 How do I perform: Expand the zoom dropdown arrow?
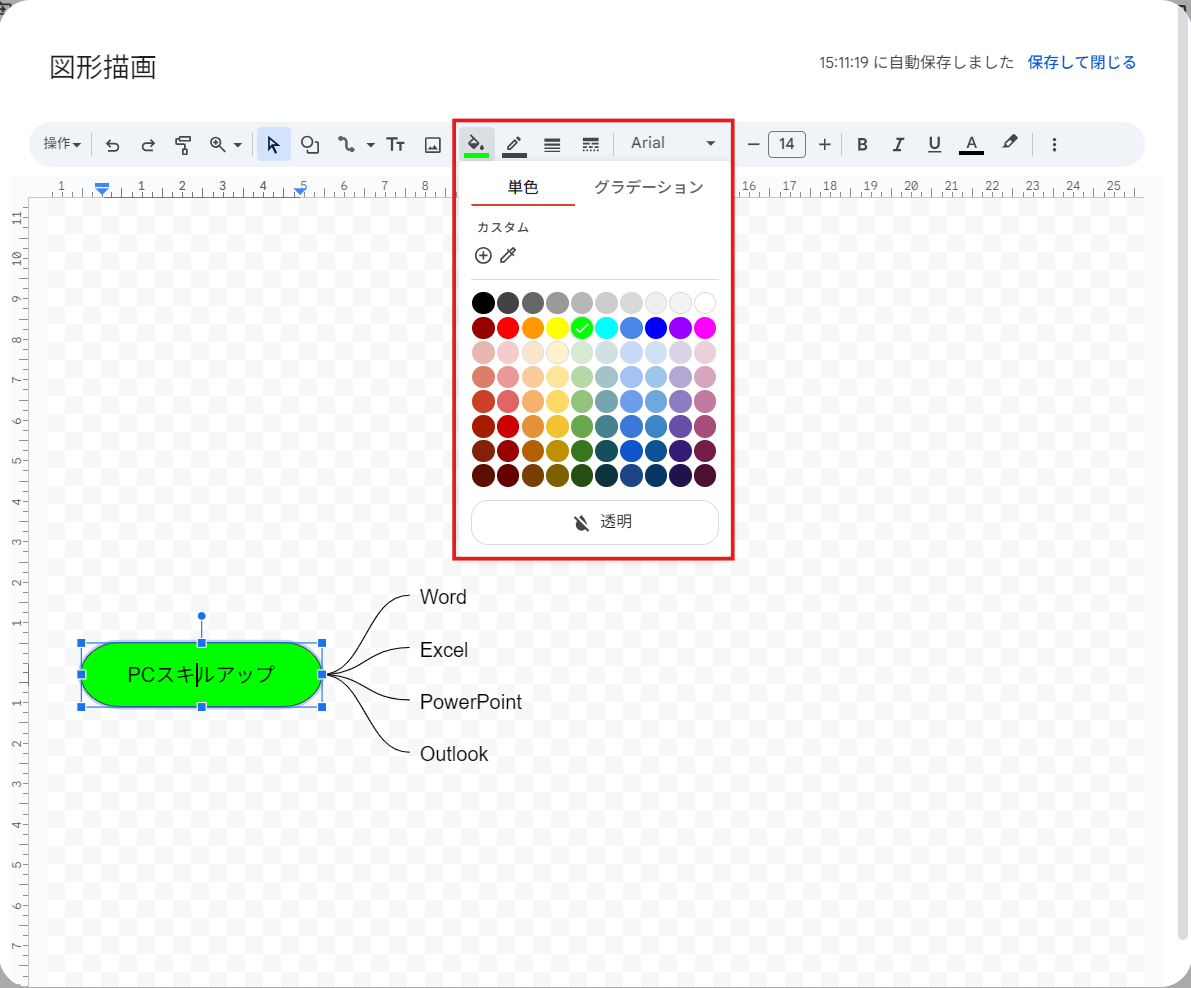coord(238,144)
